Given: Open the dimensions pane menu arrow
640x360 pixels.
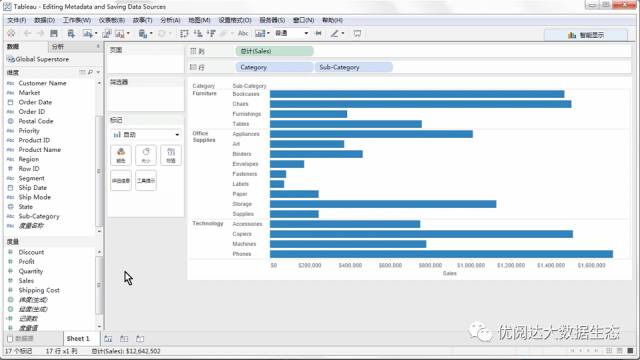Looking at the screenshot, I should click(x=98, y=72).
